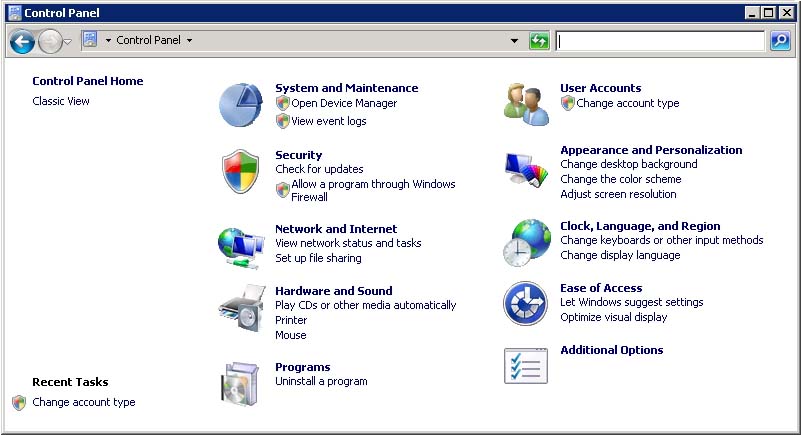This screenshot has height=435, width=801.
Task: Choose Adjust screen resolution
Action: coord(618,194)
